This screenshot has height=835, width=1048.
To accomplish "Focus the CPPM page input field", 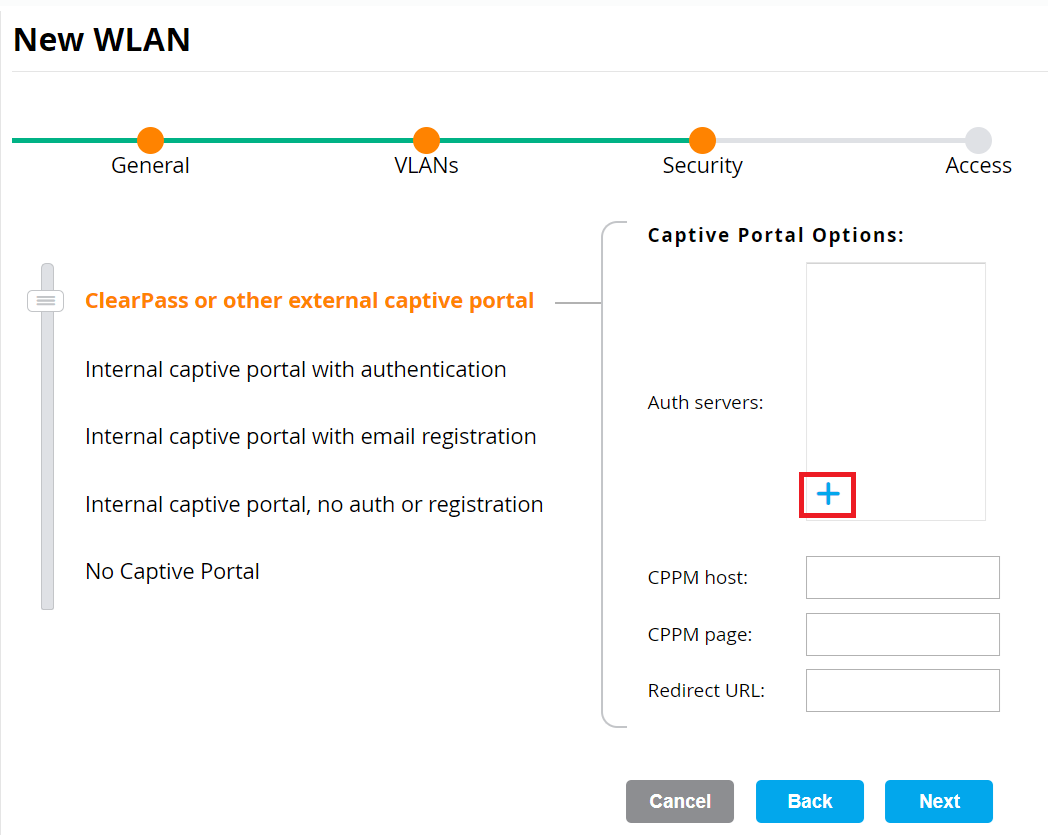I will [x=902, y=634].
